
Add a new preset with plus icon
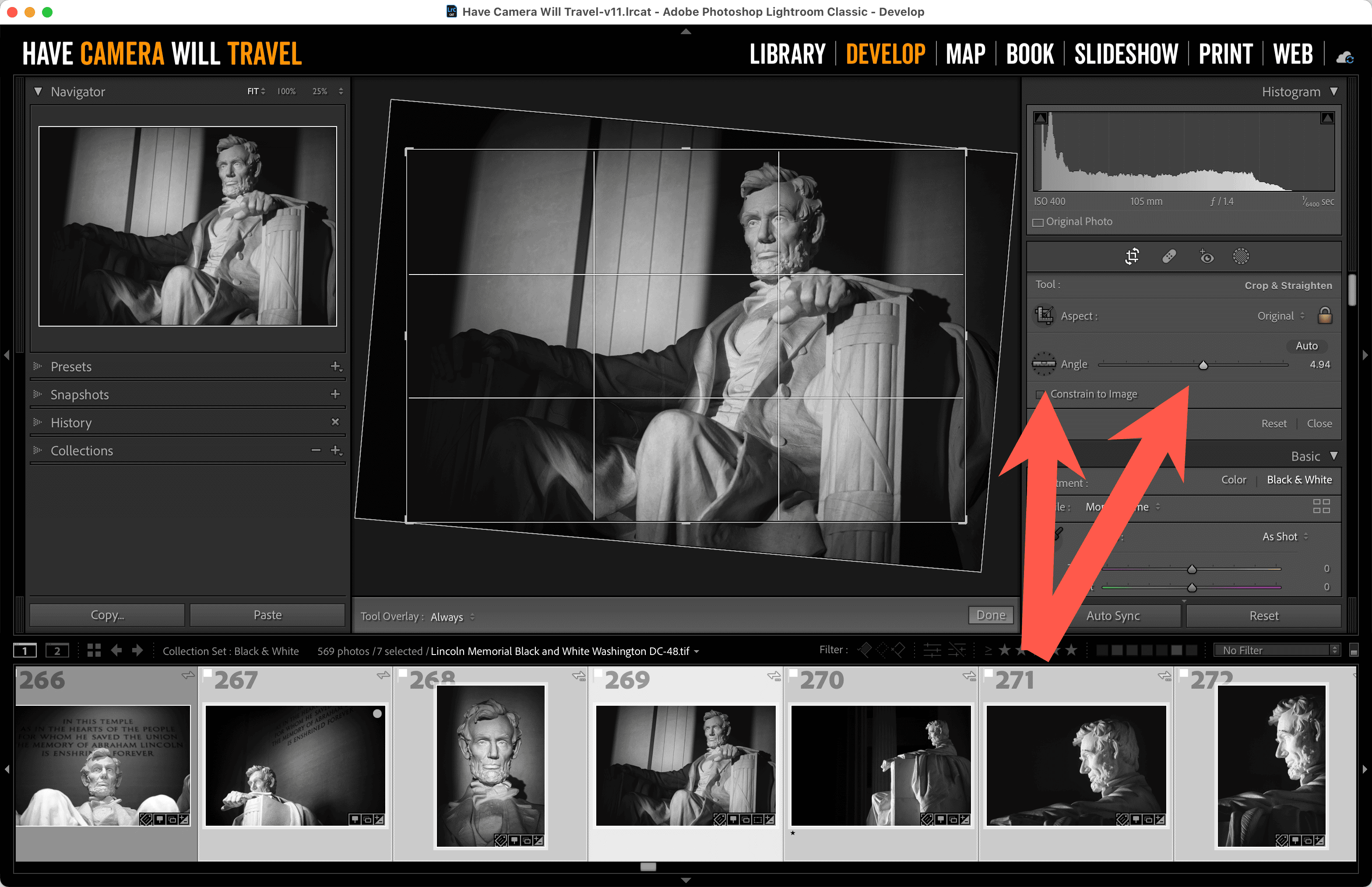tap(336, 366)
